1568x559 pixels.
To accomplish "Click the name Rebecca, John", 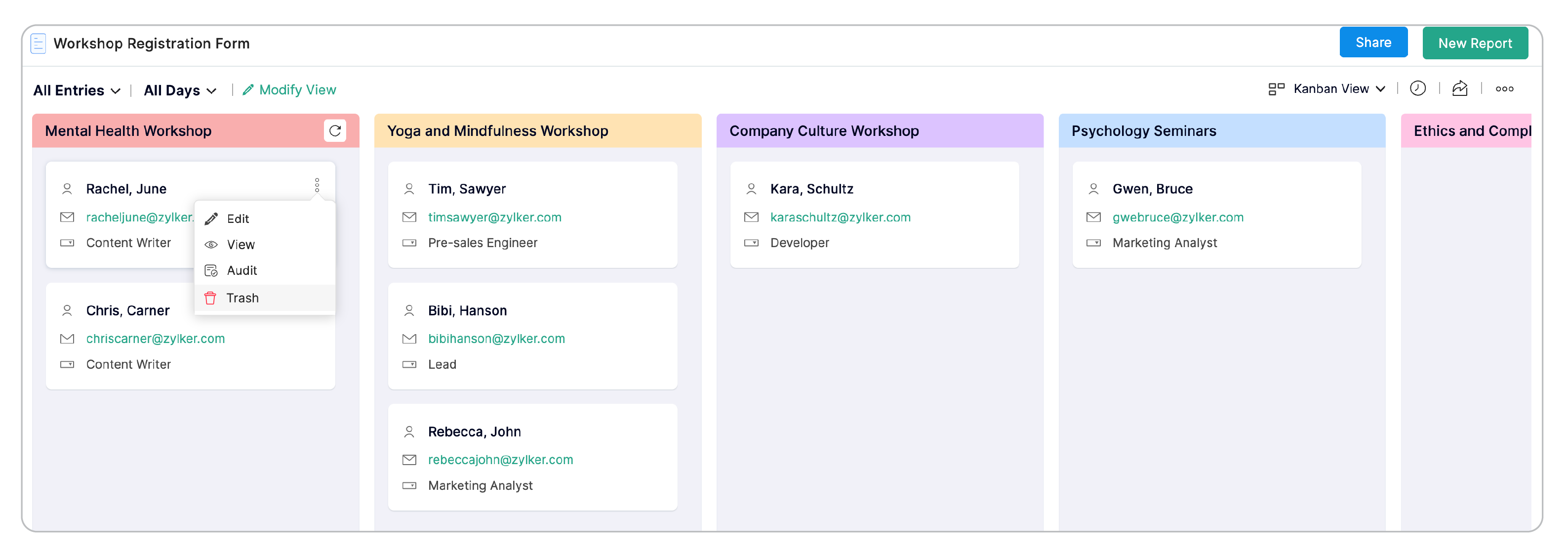I will 474,432.
